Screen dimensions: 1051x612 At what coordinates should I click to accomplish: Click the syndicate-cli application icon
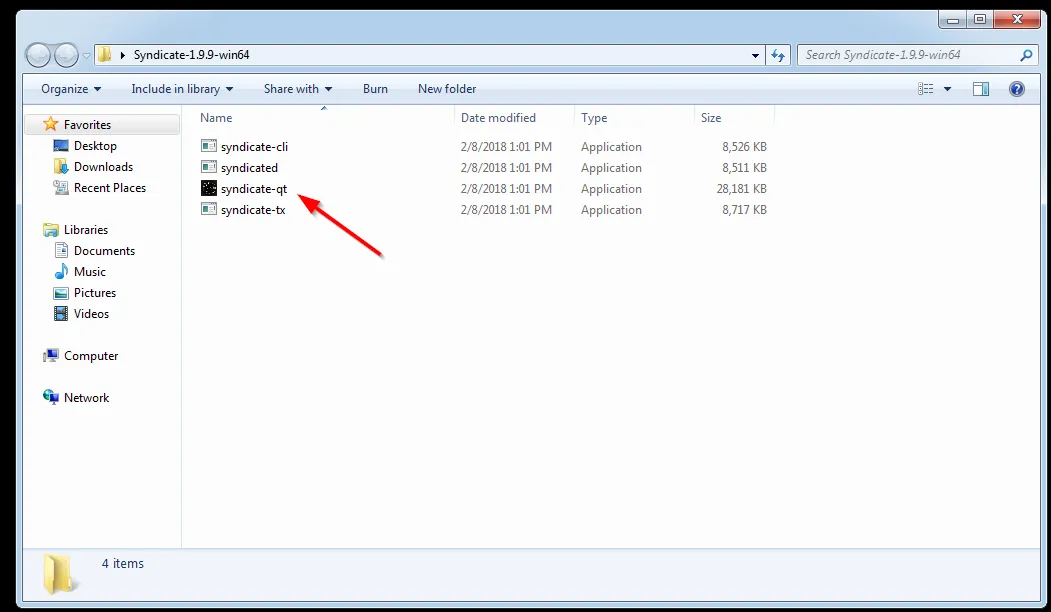[x=209, y=146]
